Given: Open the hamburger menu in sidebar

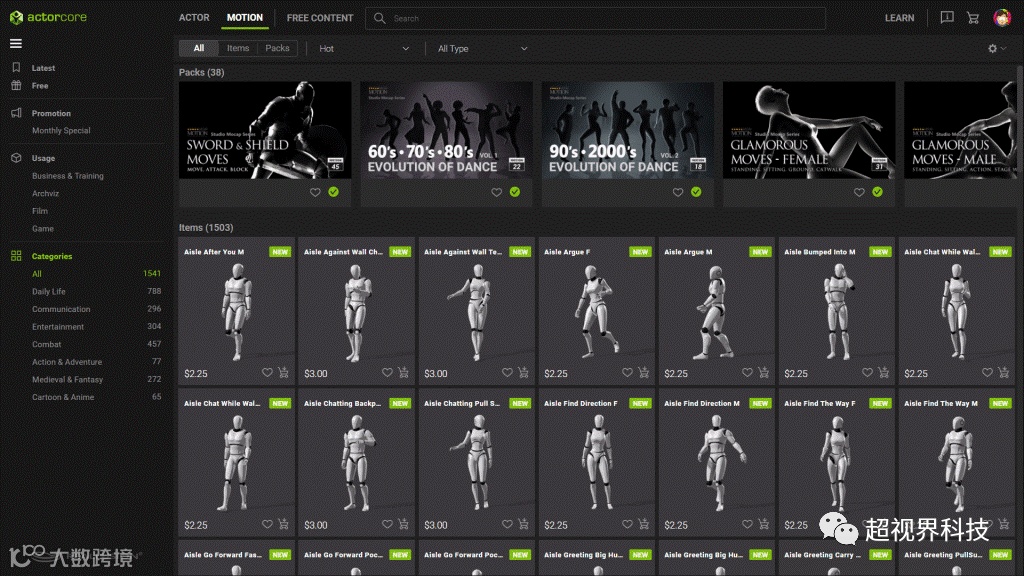Looking at the screenshot, I should pos(16,44).
